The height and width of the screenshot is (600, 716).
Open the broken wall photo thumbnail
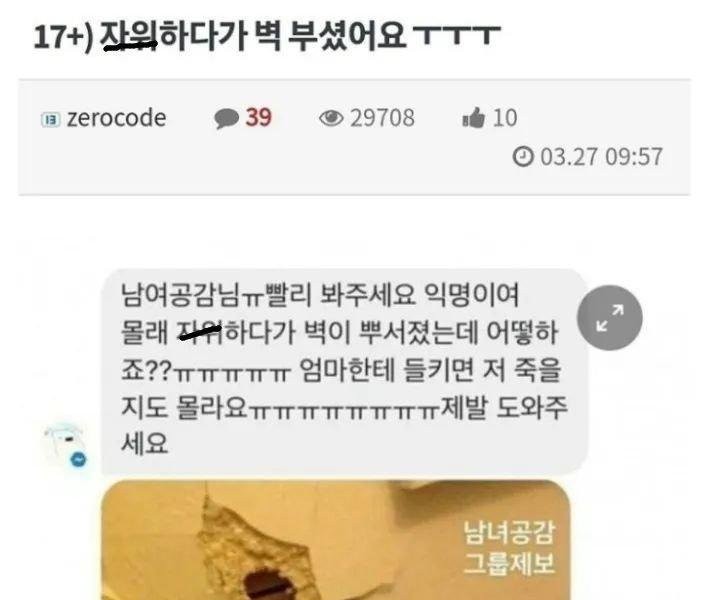pyautogui.click(x=335, y=540)
